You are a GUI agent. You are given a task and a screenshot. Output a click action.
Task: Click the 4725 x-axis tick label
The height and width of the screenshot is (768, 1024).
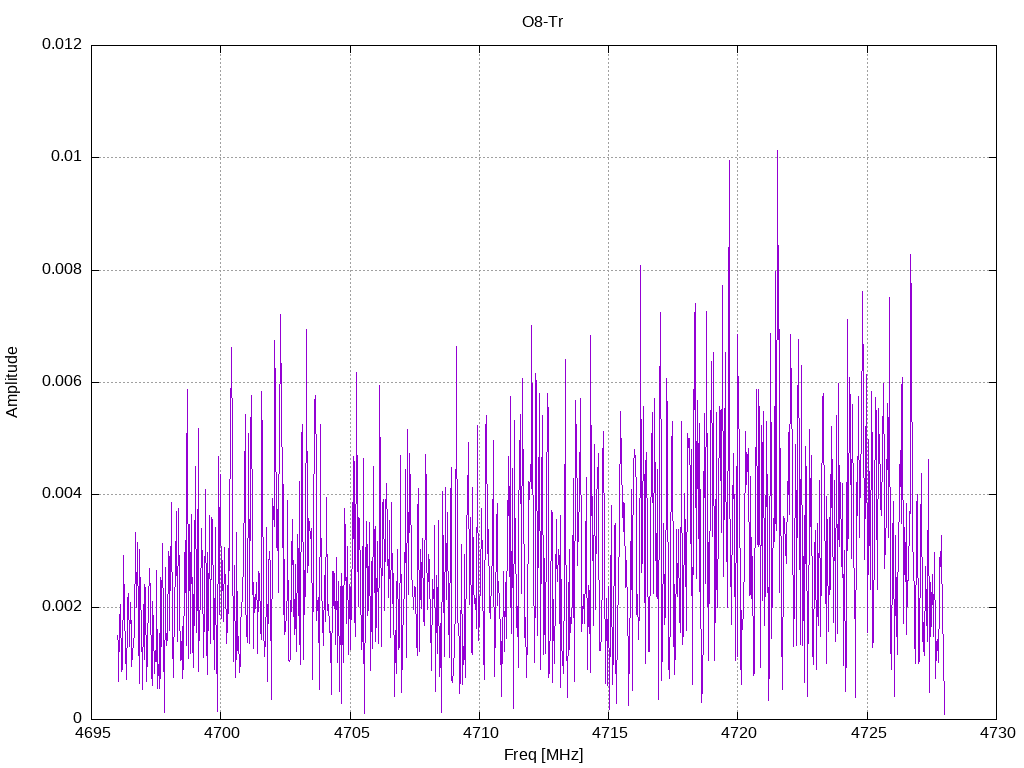point(868,733)
